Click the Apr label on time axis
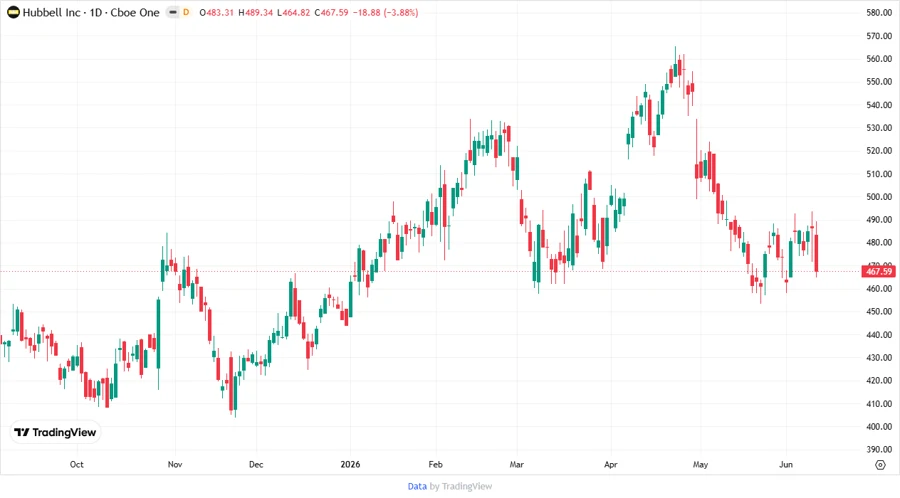The height and width of the screenshot is (498, 900). point(611,464)
